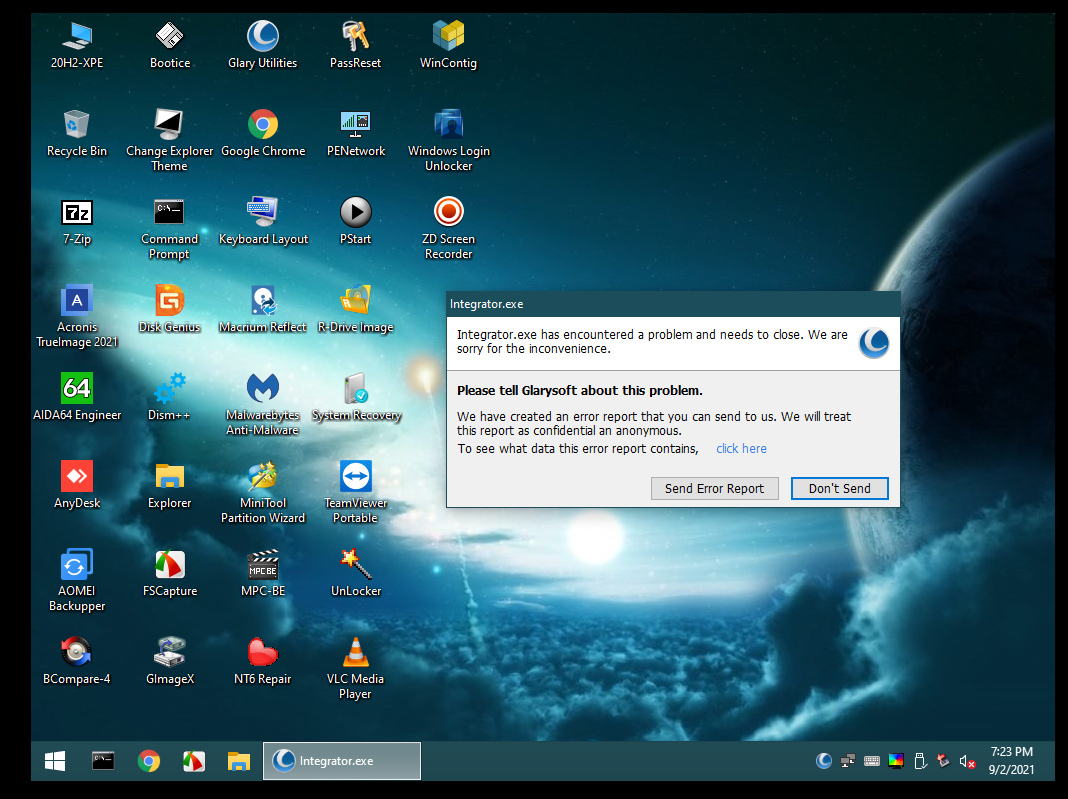1068x799 pixels.
Task: Click the USB device tray icon
Action: tap(920, 761)
